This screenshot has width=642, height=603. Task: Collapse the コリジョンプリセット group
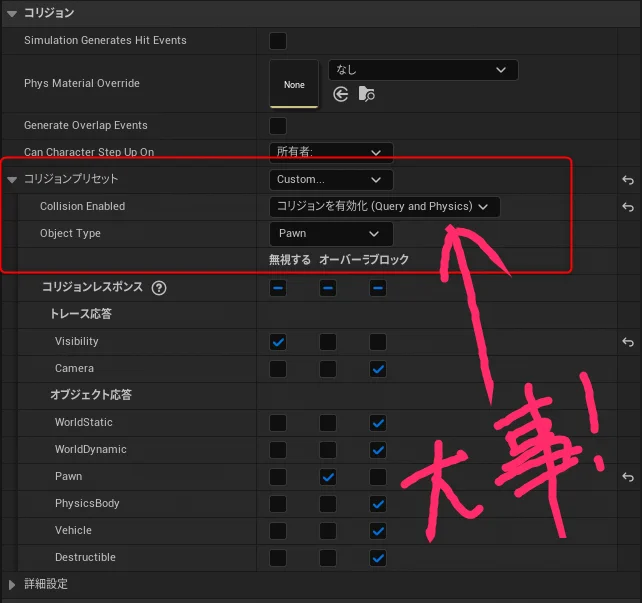[12, 179]
